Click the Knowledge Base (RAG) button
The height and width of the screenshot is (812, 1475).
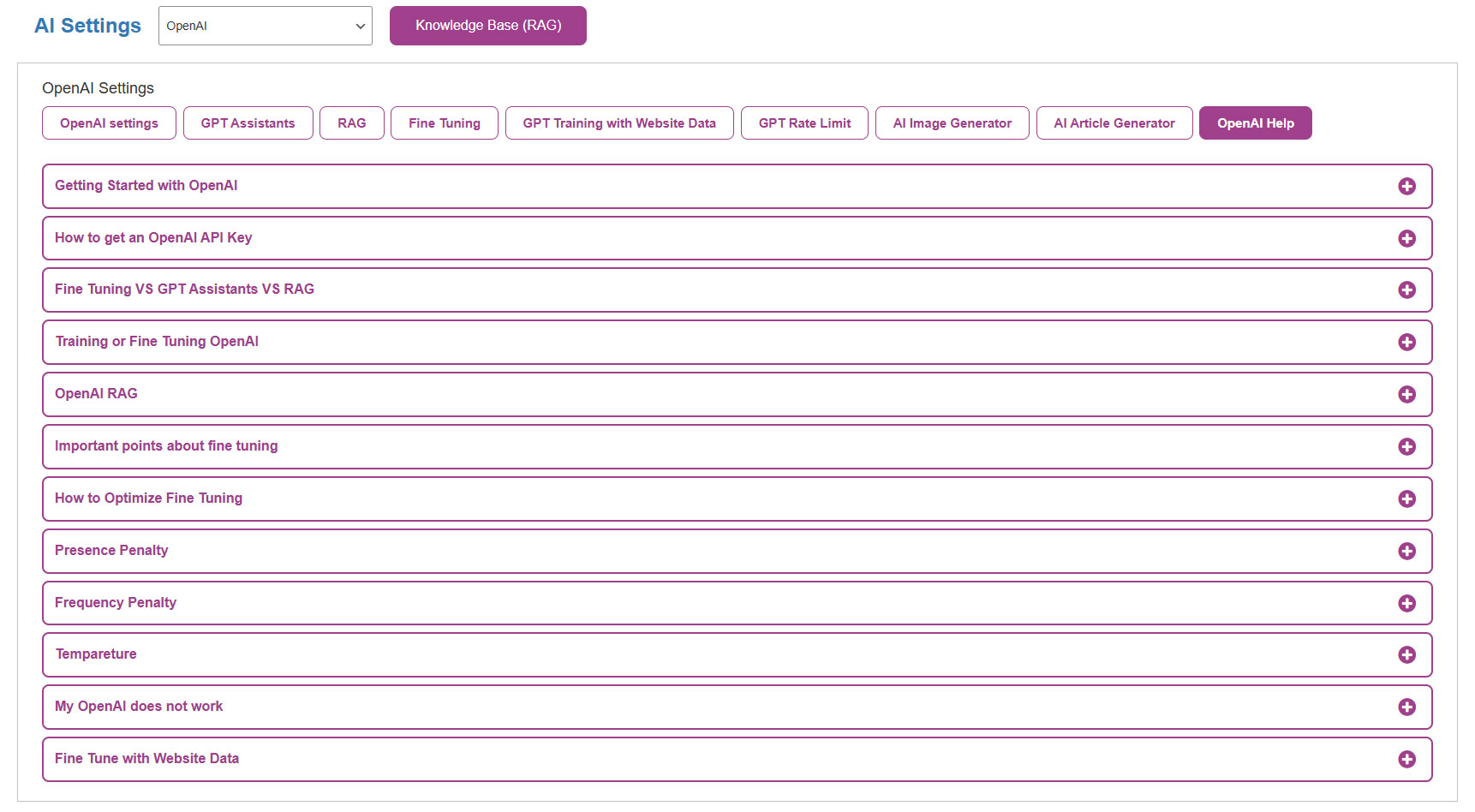[487, 26]
